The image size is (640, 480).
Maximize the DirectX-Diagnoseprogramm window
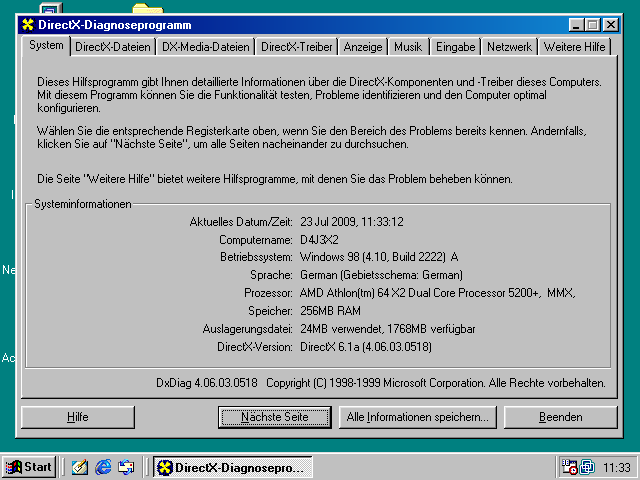(x=592, y=25)
